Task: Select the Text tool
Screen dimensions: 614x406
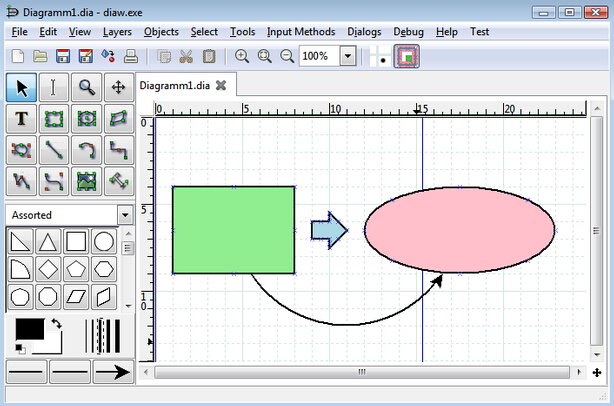Action: point(22,119)
